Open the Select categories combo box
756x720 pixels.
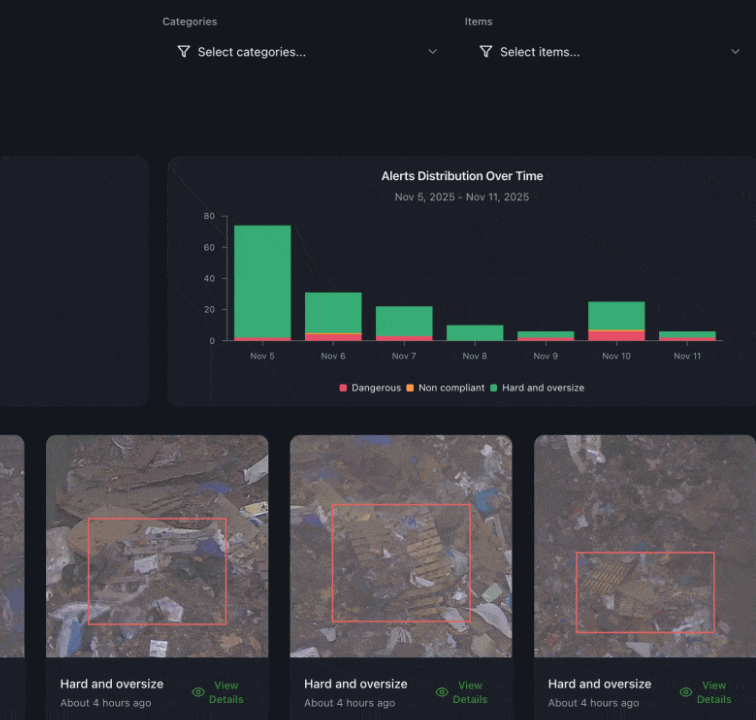coord(300,52)
